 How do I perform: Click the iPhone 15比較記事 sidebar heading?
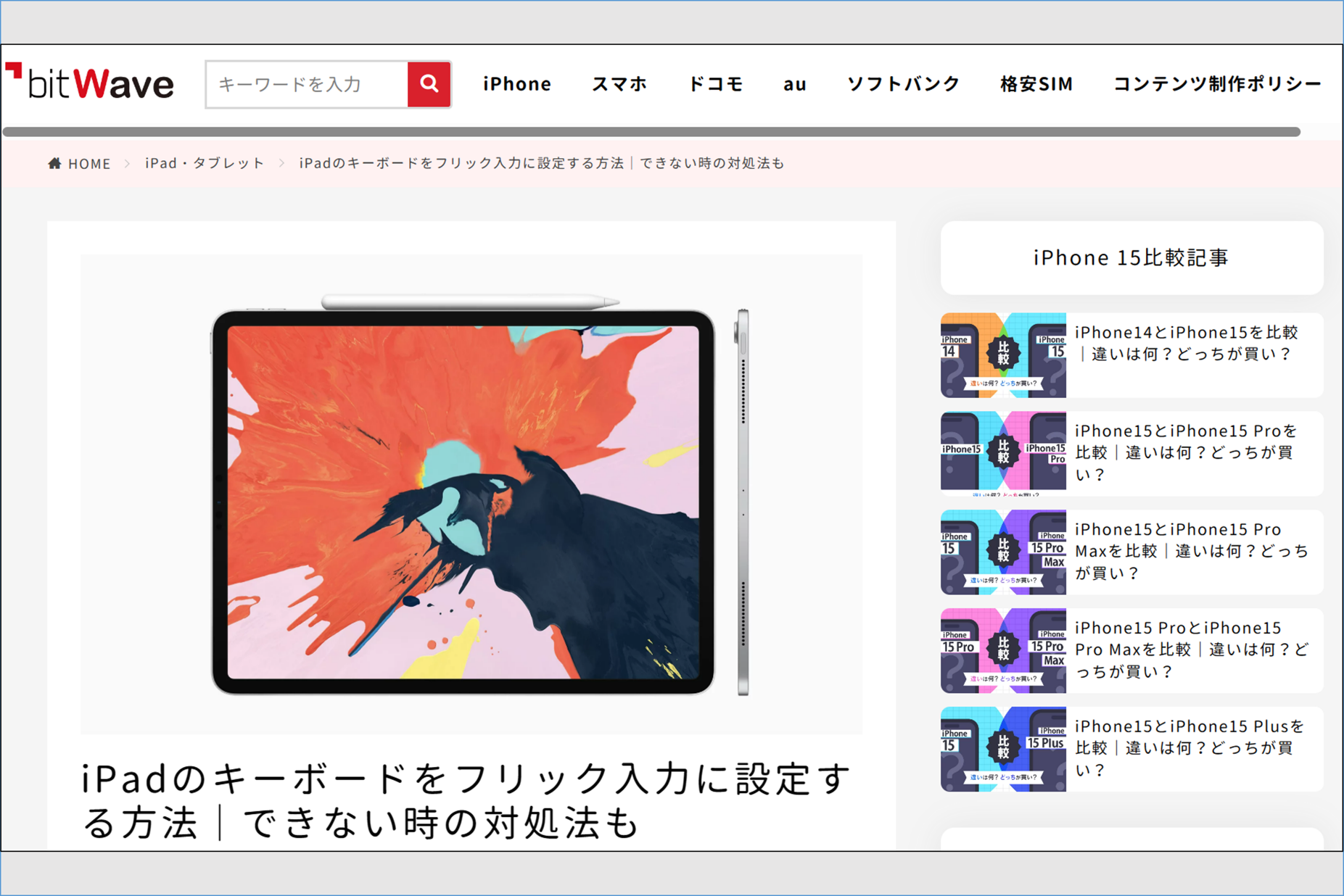point(1131,257)
